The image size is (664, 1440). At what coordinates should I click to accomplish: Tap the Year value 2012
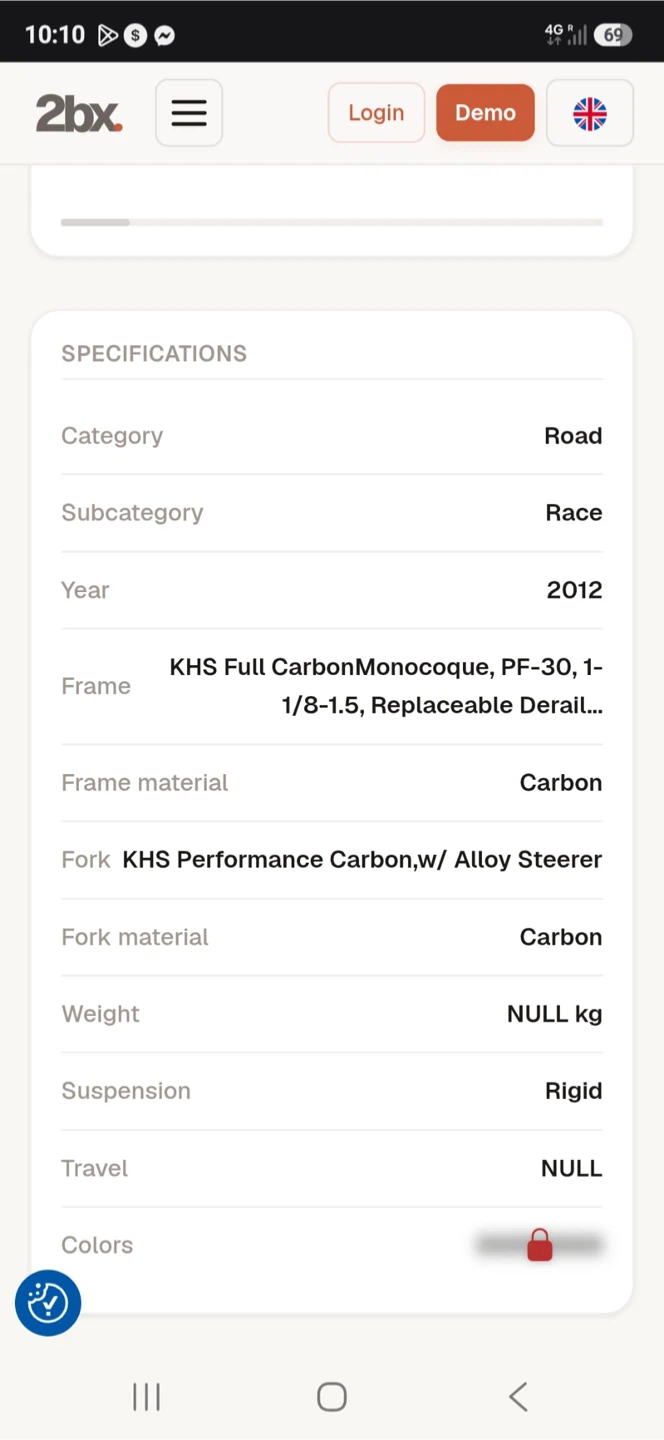click(x=575, y=590)
